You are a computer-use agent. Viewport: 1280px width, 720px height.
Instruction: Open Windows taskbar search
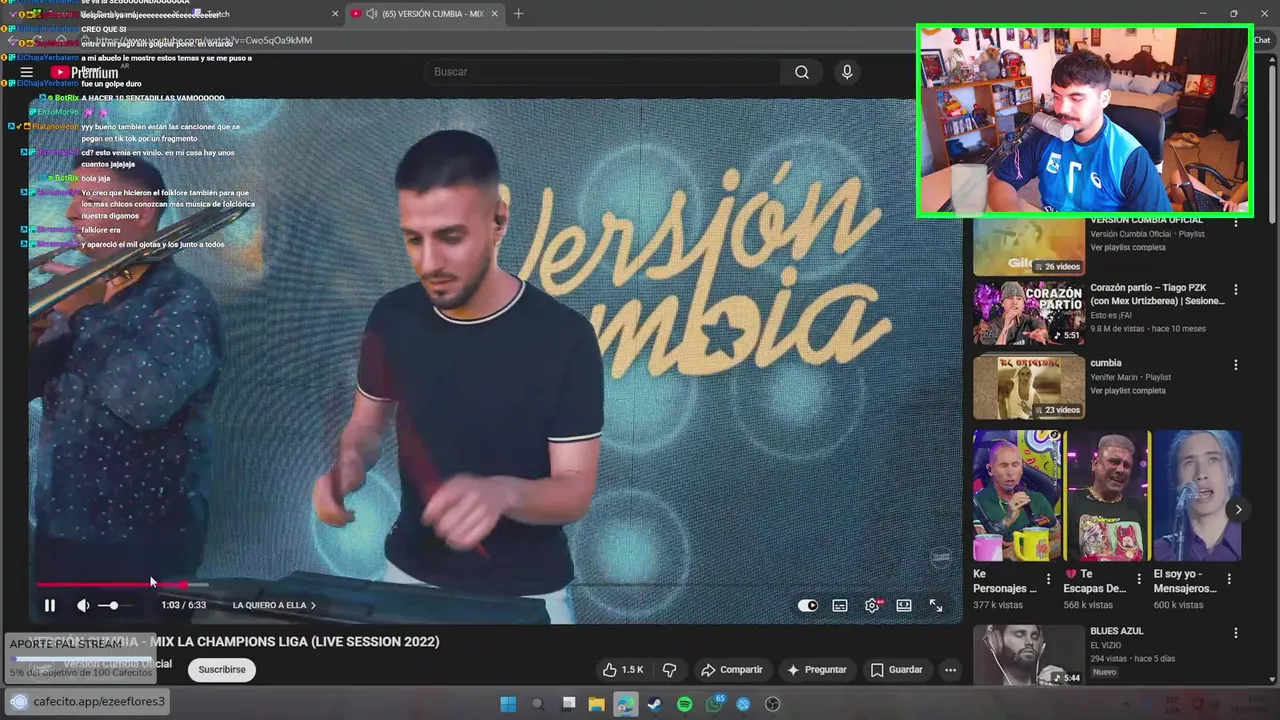click(x=538, y=704)
